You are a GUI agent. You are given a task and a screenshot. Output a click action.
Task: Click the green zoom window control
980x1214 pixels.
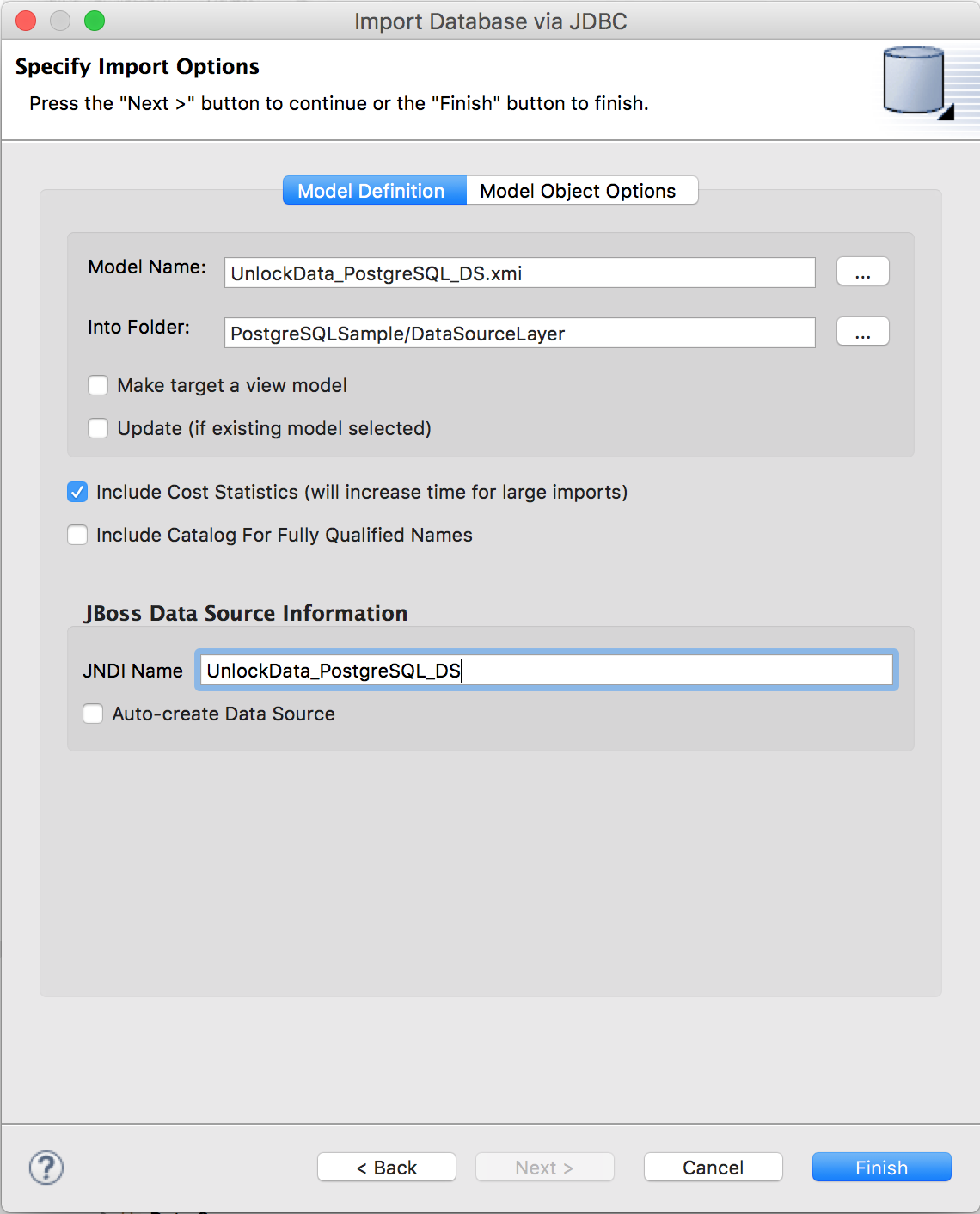(95, 20)
